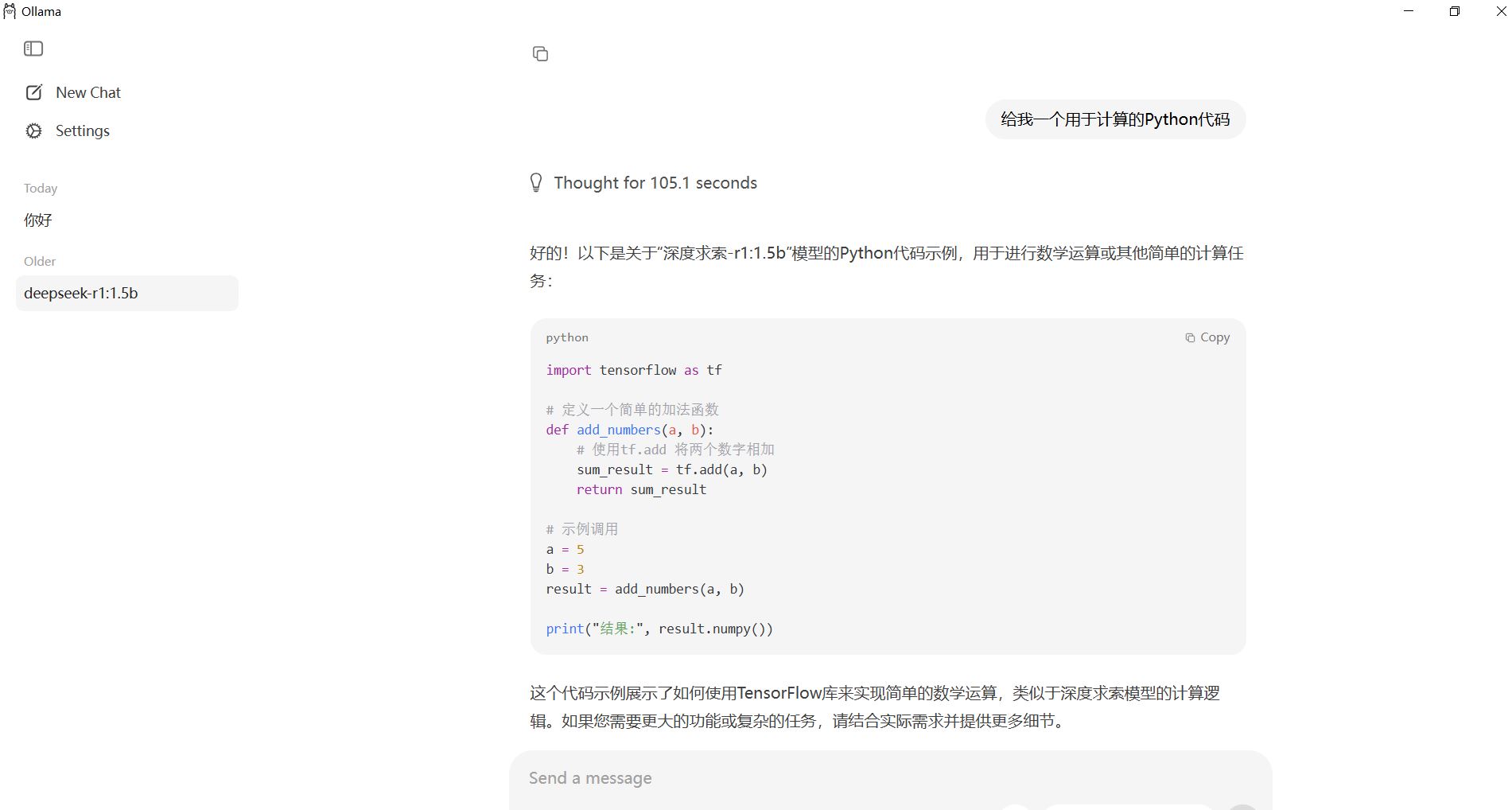
Task: Restore down the Ollama window
Action: pos(1455,11)
